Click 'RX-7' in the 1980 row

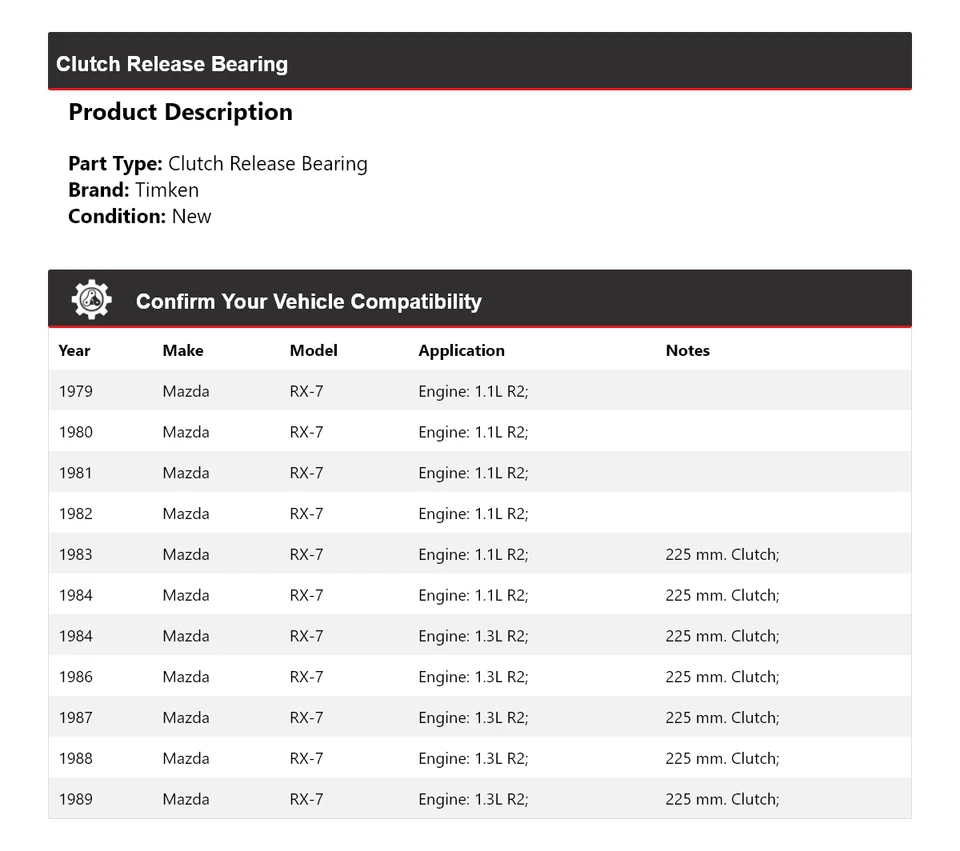(x=307, y=432)
